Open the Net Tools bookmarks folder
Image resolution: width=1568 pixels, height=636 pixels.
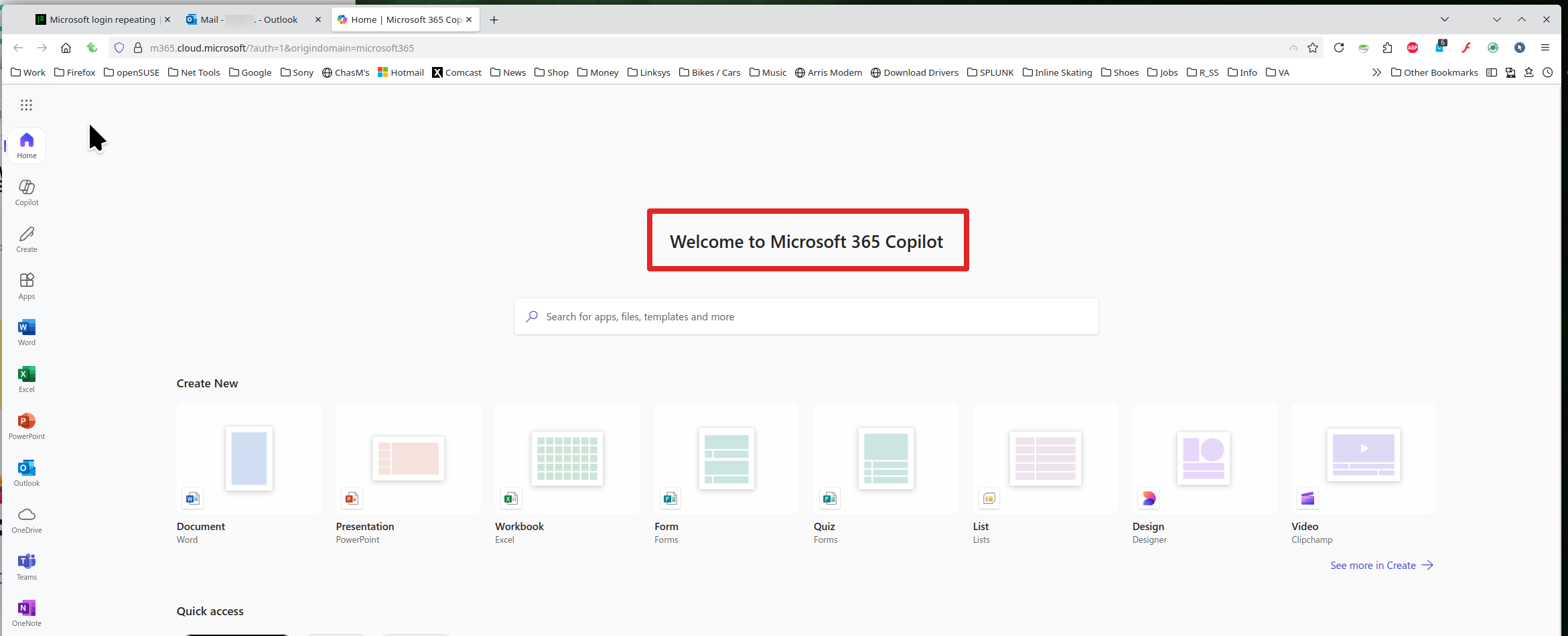194,72
